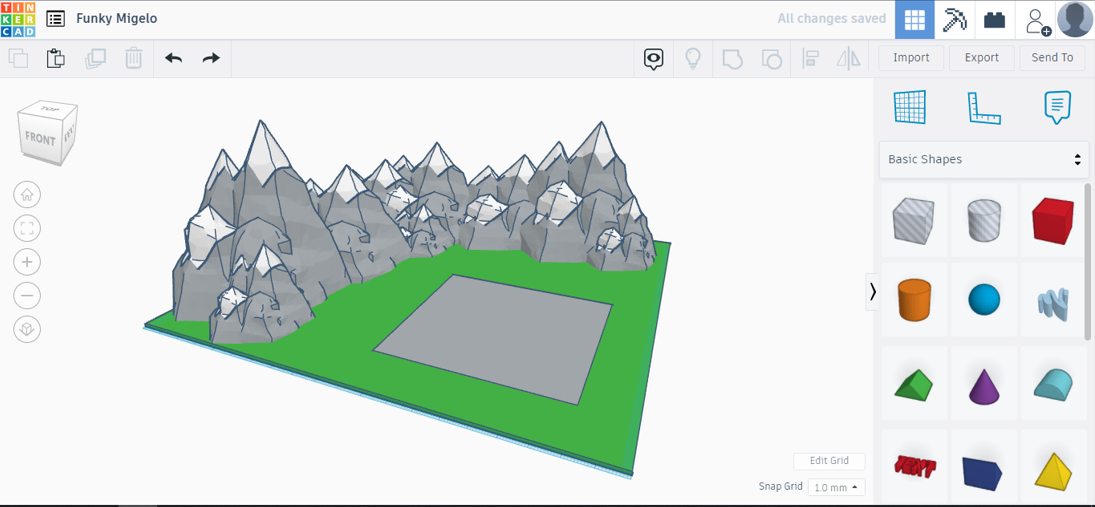This screenshot has height=507, width=1095.
Task: Select the striped Box hole shape
Action: (913, 220)
